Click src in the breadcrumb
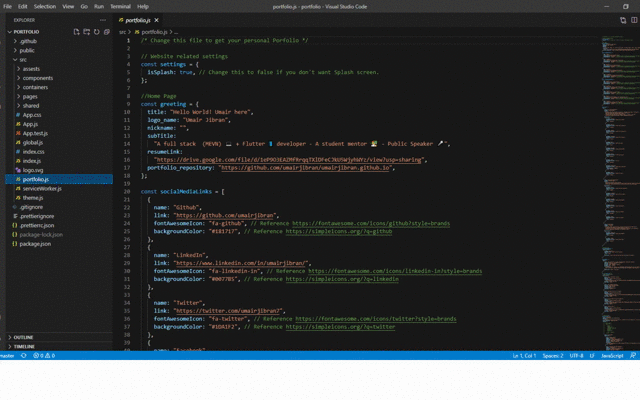This screenshot has width=640, height=400. point(122,32)
